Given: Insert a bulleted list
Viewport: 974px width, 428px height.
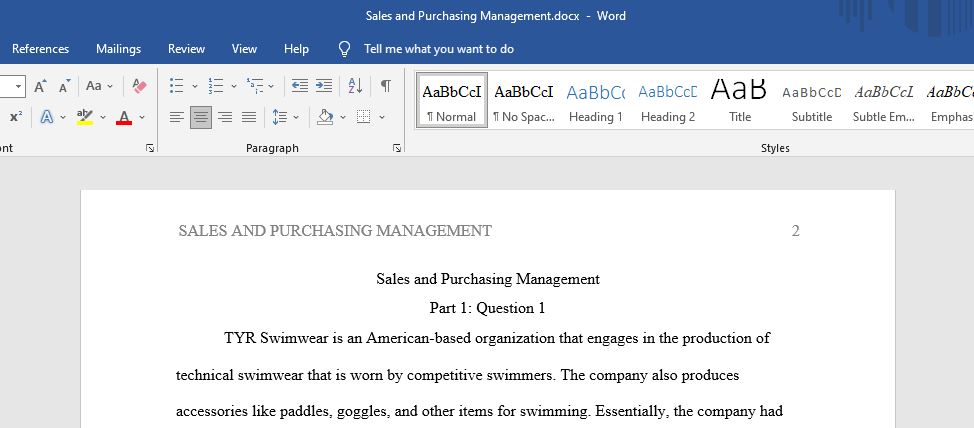Looking at the screenshot, I should pos(176,86).
